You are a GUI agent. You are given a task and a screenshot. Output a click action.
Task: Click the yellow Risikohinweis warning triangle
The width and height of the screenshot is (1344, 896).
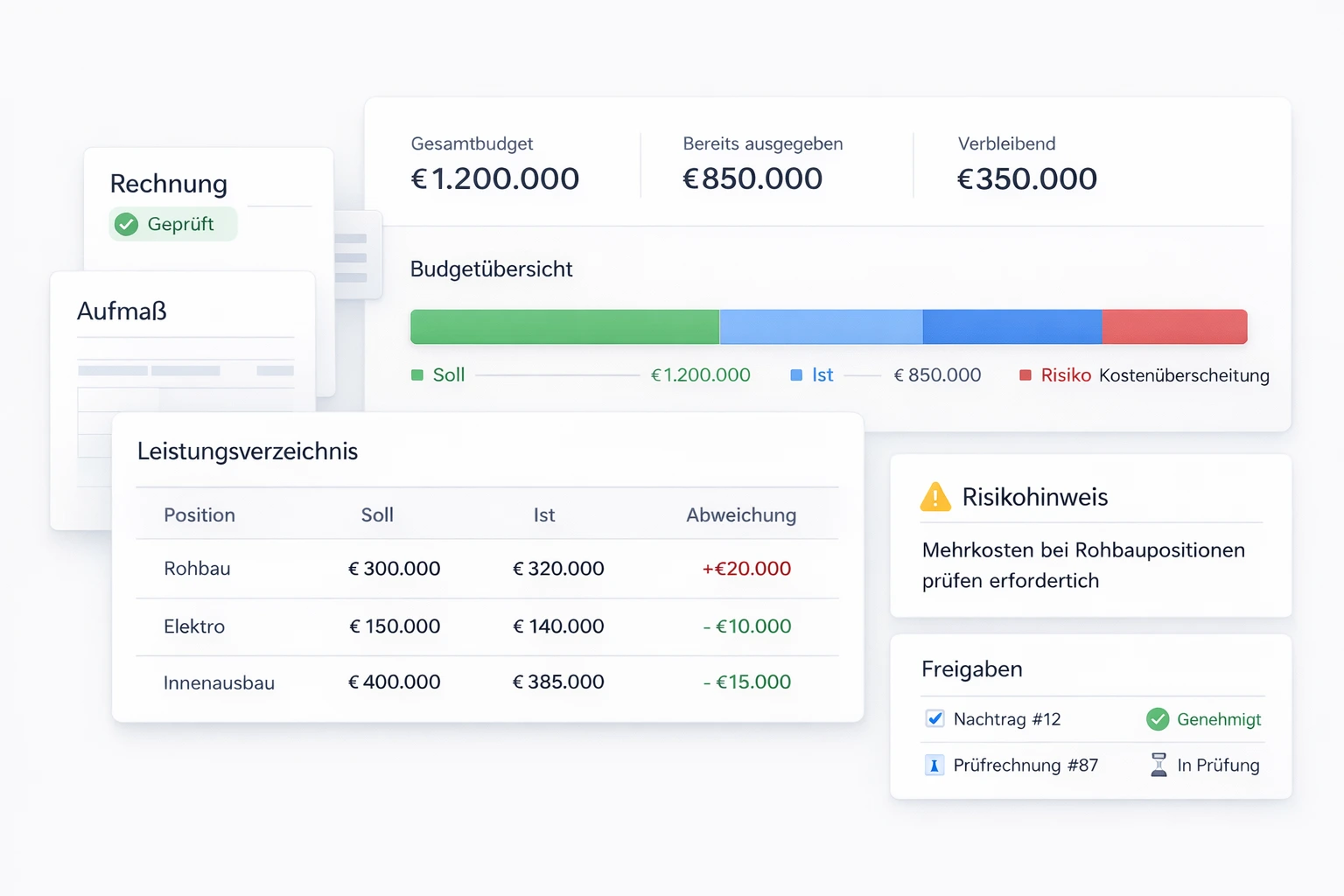pos(935,497)
